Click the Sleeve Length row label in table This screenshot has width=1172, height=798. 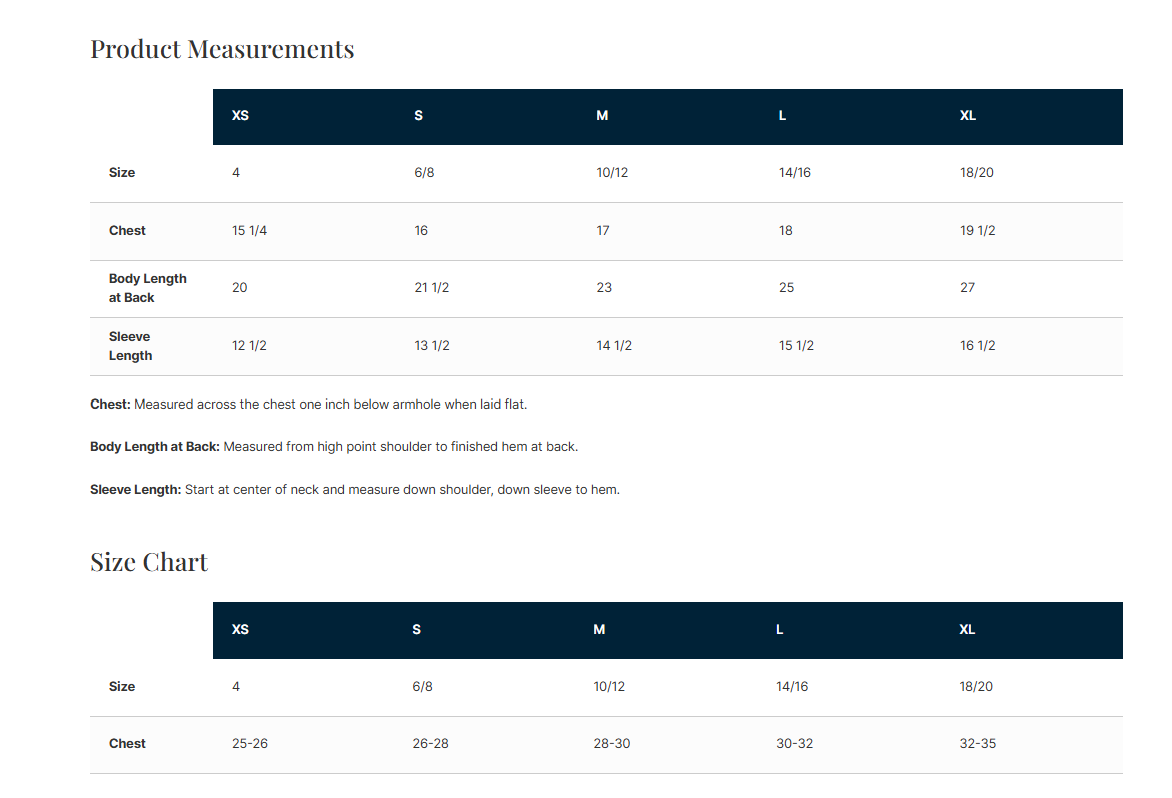[x=130, y=346]
